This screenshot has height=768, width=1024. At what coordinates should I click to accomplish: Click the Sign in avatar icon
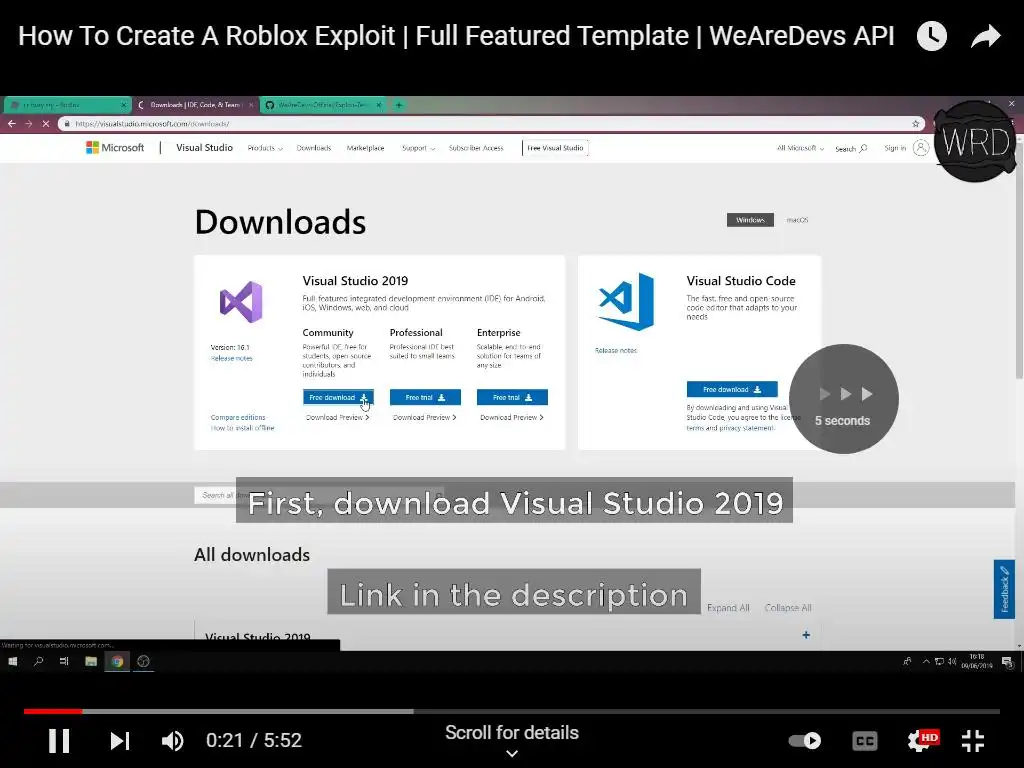pyautogui.click(x=920, y=148)
